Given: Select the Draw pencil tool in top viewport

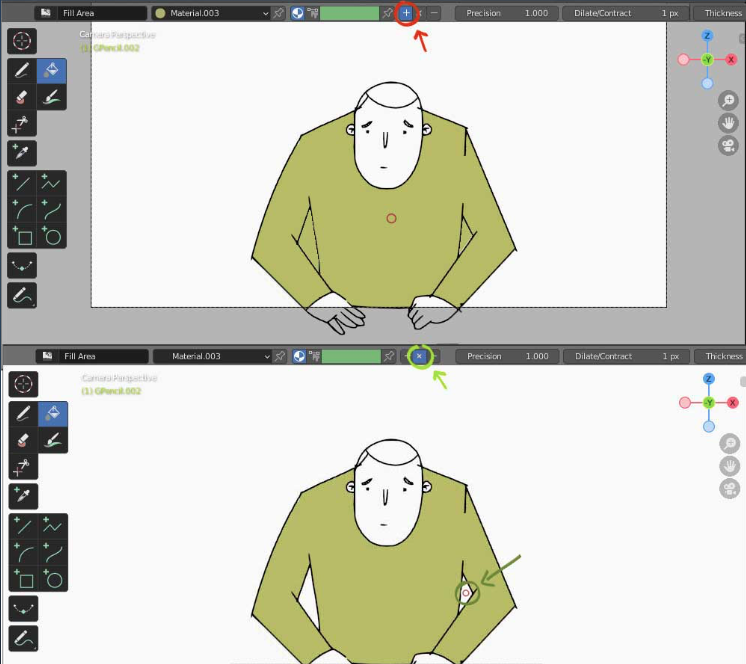Looking at the screenshot, I should pyautogui.click(x=22, y=71).
